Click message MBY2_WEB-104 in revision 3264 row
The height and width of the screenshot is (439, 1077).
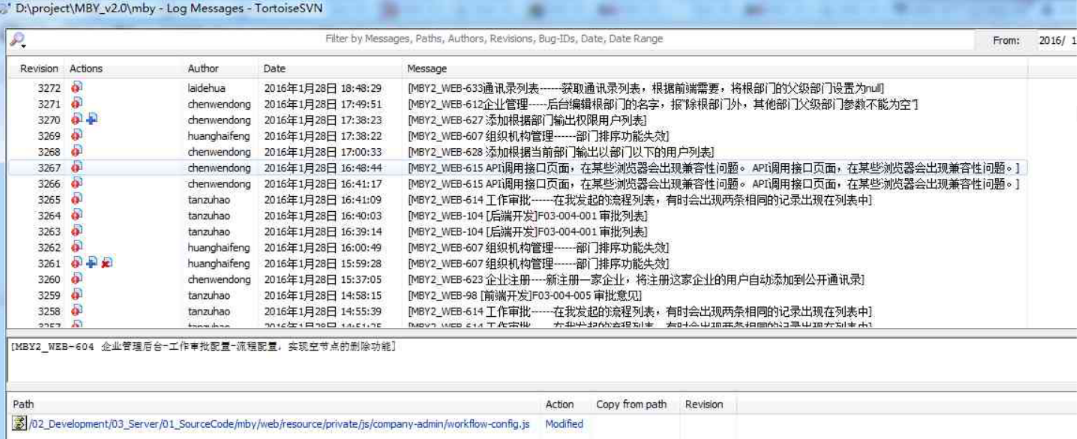coord(527,215)
